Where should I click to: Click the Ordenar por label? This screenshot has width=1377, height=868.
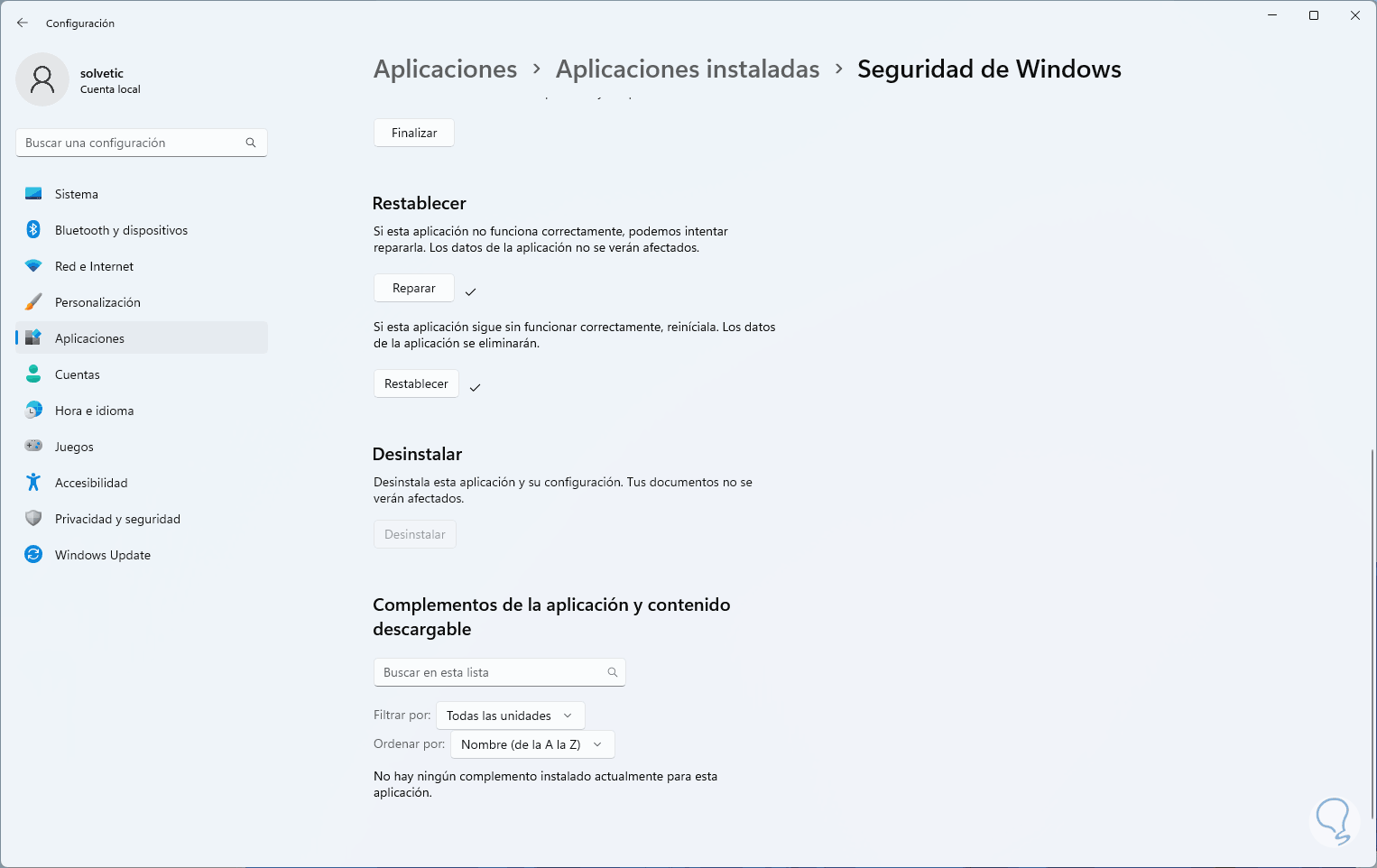(410, 743)
